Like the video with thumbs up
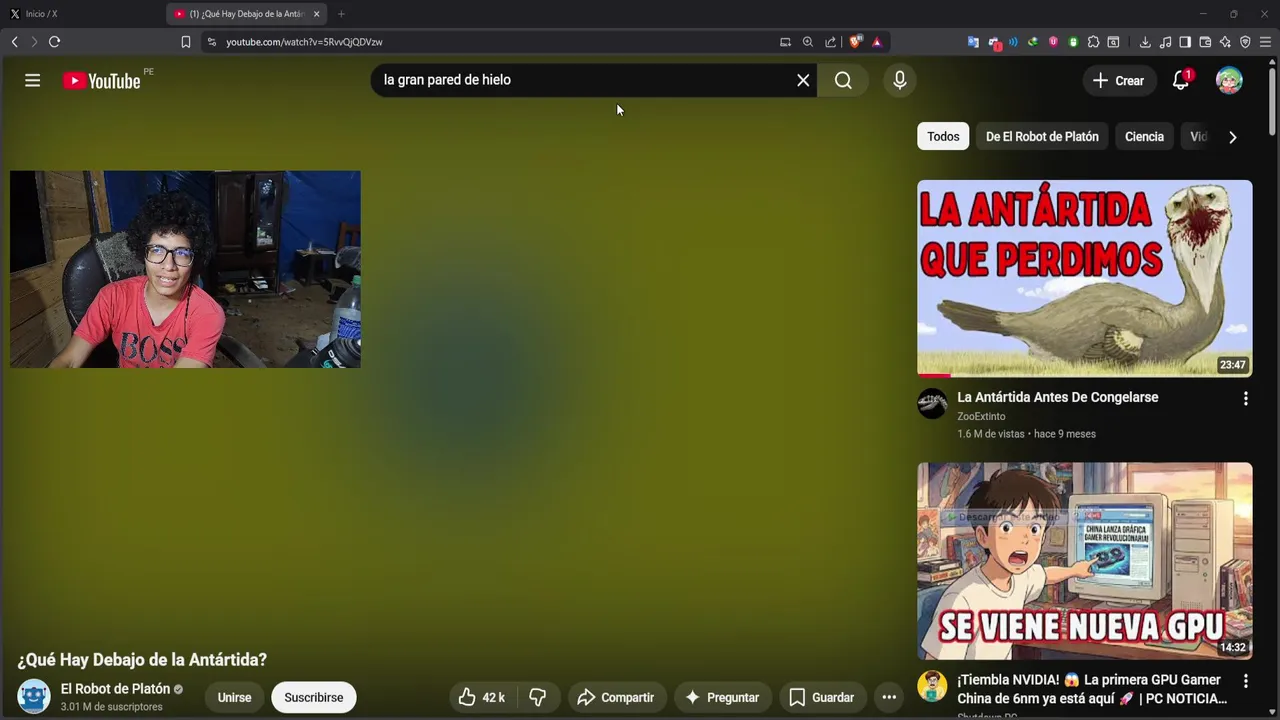This screenshot has height=720, width=1280. coord(482,697)
